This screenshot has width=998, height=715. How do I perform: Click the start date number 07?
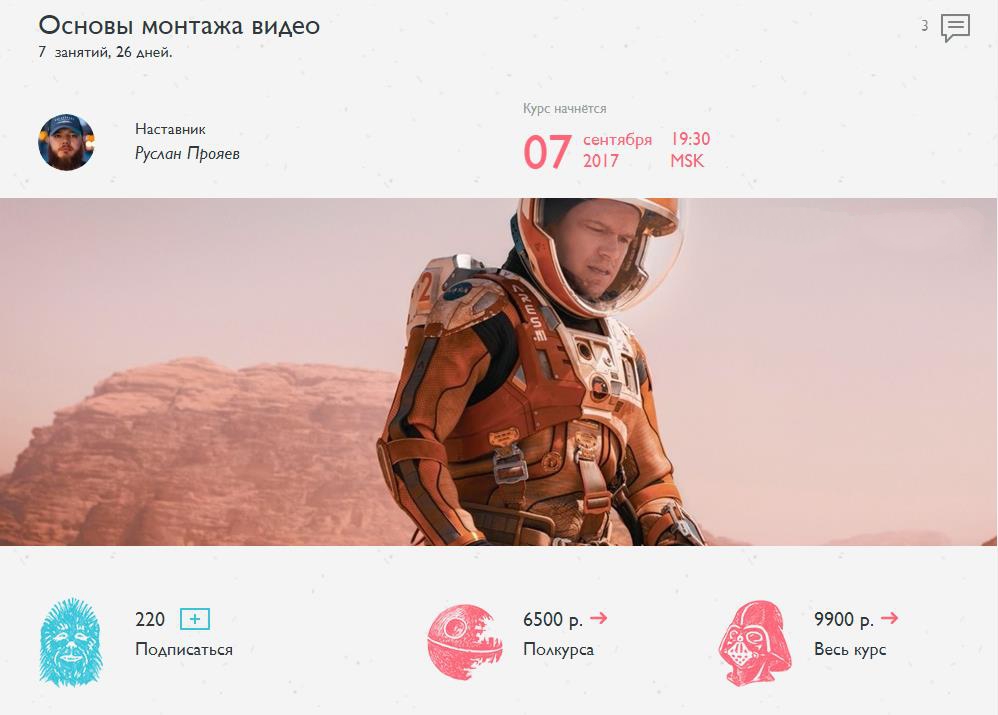tap(547, 152)
